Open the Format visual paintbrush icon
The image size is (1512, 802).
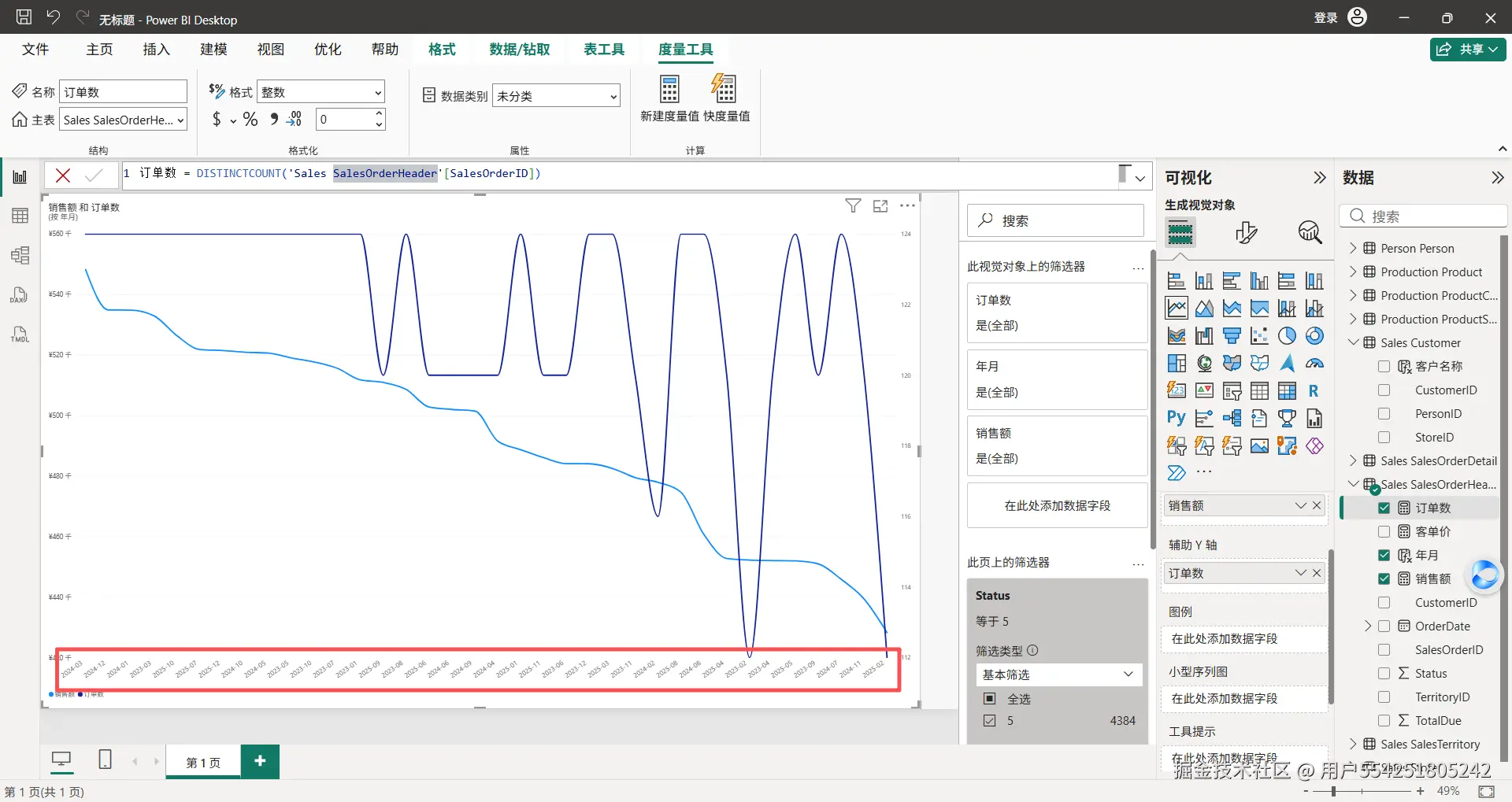coord(1246,232)
